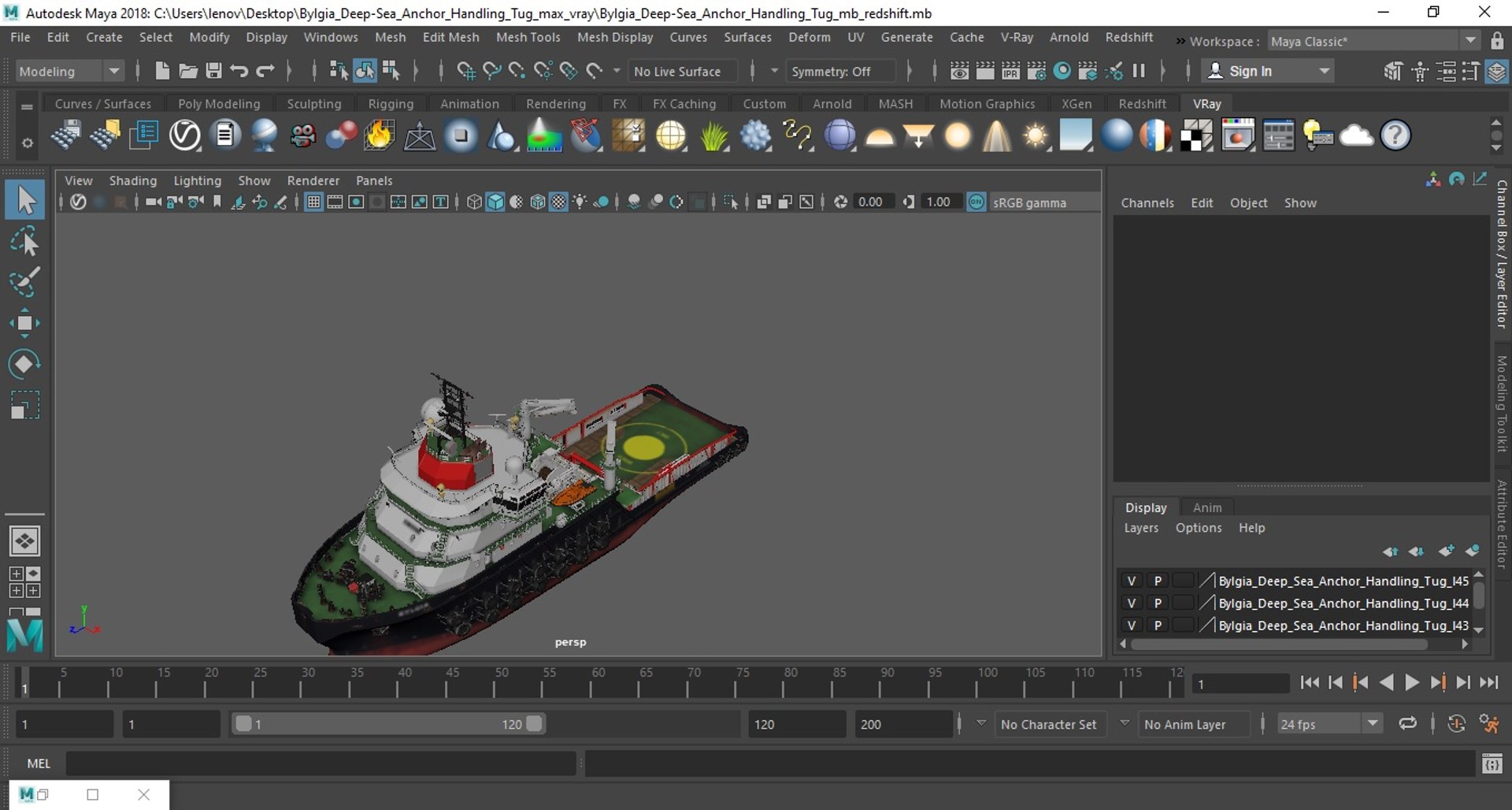This screenshot has width=1512, height=810.
Task: Activate the Lasso select tool
Action: 24,241
